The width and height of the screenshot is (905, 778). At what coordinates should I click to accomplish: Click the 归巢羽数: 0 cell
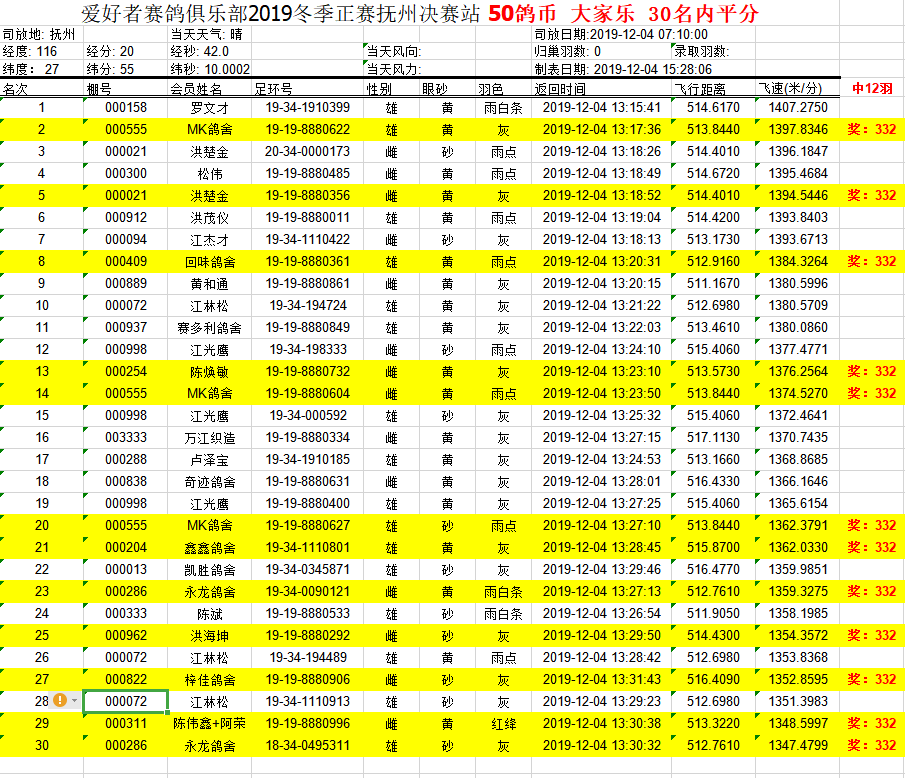[567, 51]
